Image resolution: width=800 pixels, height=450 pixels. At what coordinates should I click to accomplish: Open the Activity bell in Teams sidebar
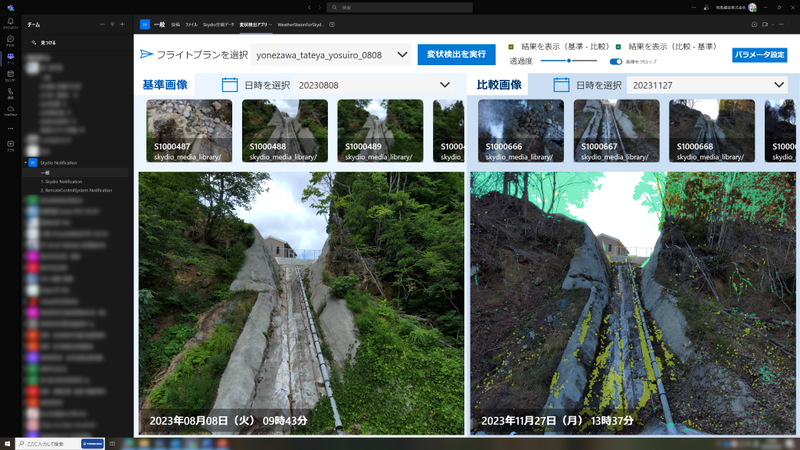tap(10, 22)
